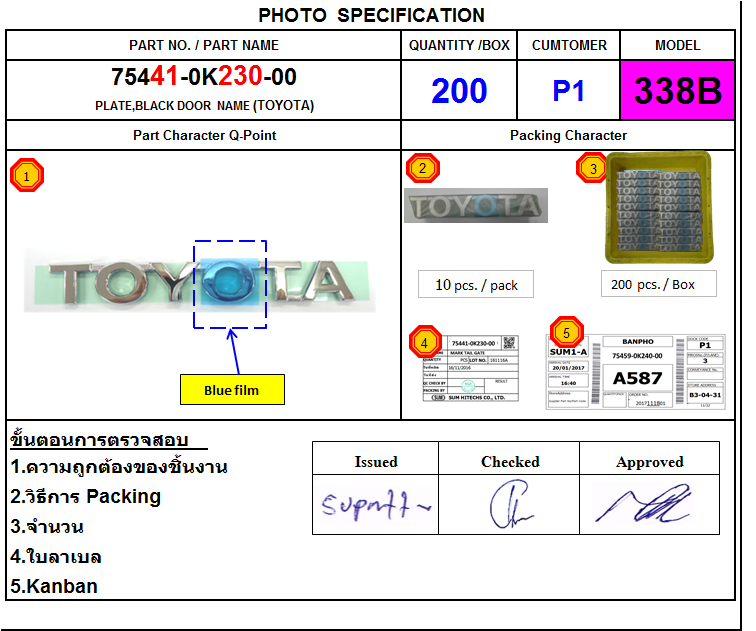Select the "200 pcs. / Box" text box
Image resolution: width=756 pixels, height=631 pixels.
tap(659, 284)
